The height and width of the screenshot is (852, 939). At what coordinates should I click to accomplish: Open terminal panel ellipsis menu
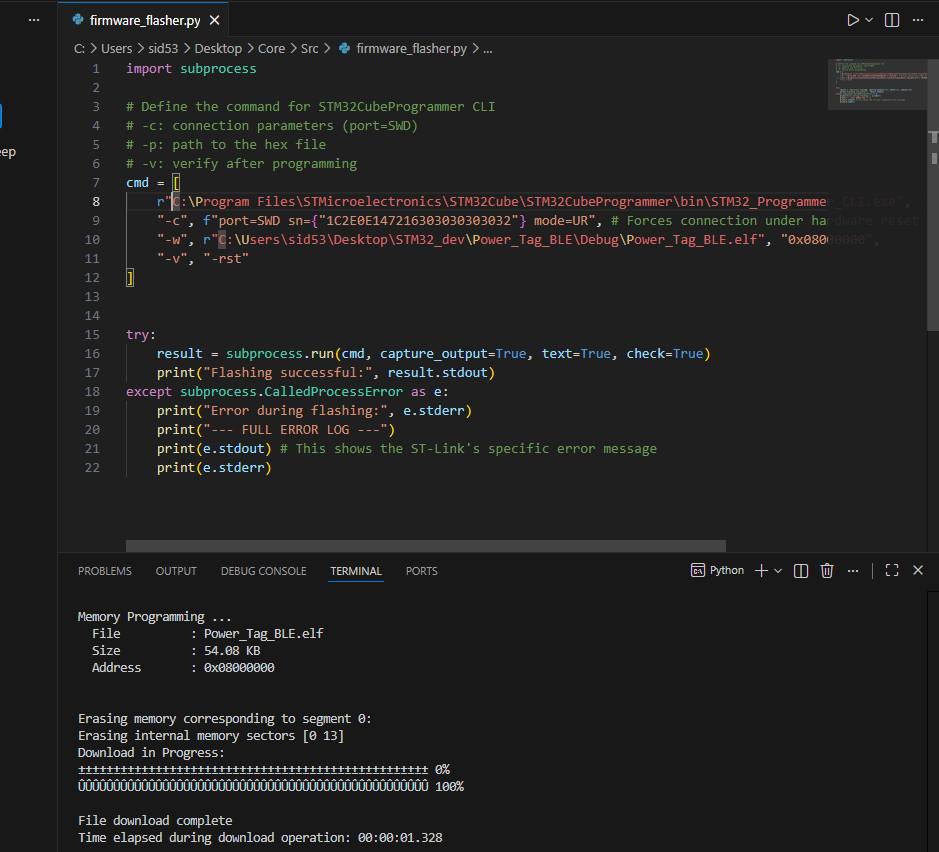[853, 571]
